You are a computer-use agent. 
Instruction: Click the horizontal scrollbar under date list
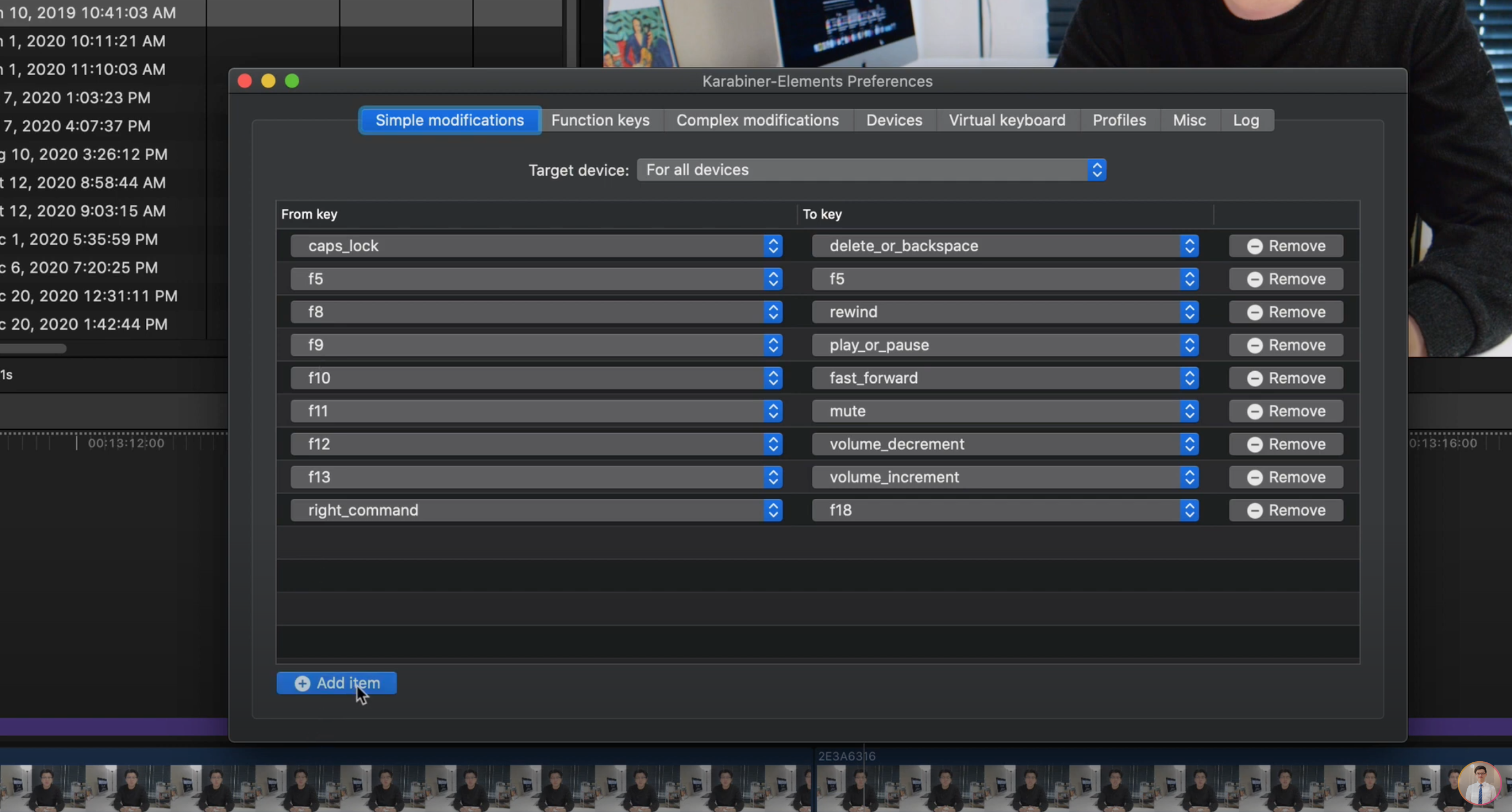(34, 349)
